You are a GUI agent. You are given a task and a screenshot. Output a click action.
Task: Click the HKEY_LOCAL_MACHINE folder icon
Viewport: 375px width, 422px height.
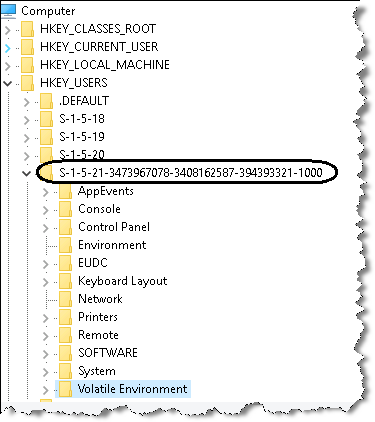coord(27,65)
